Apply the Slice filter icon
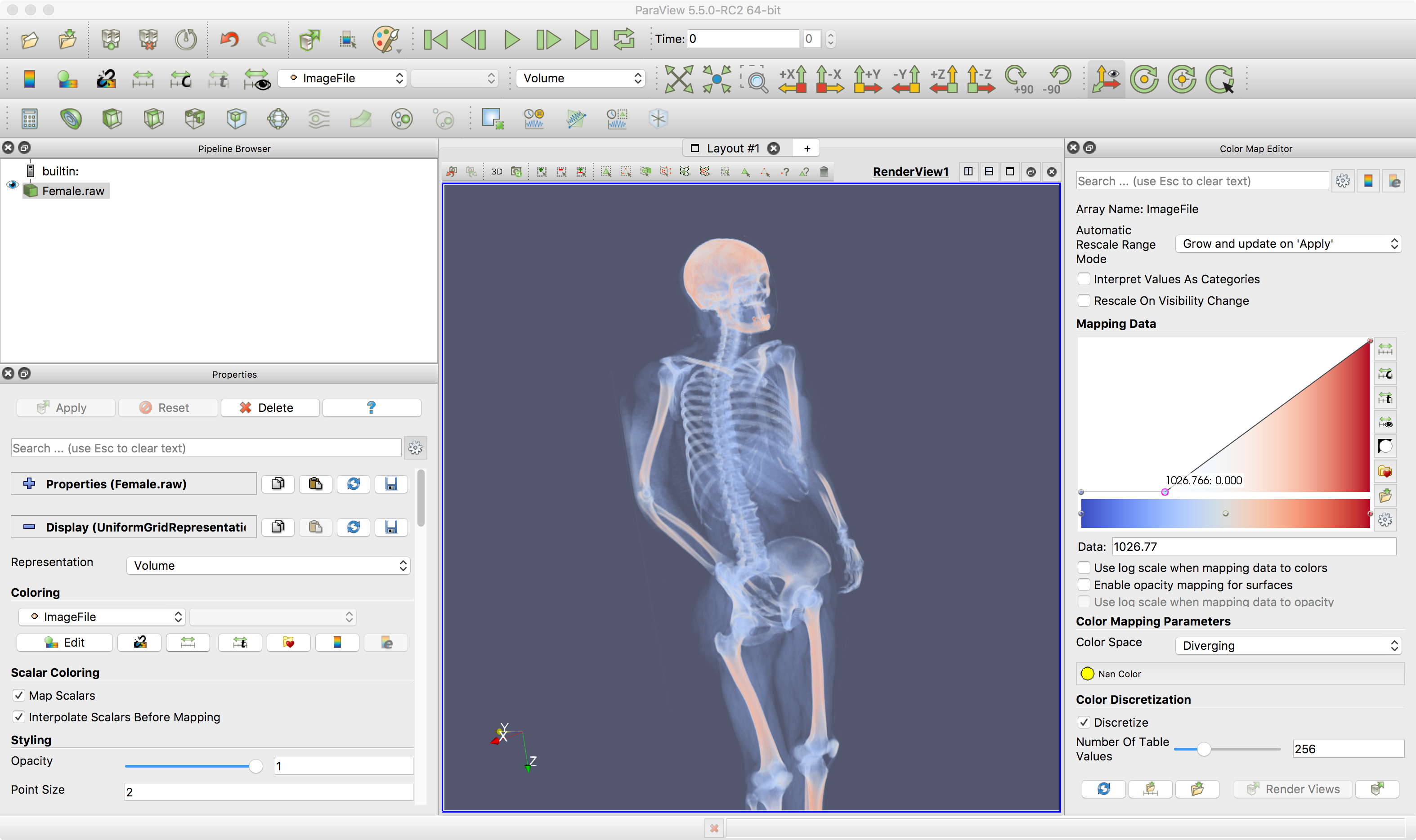 tap(153, 118)
